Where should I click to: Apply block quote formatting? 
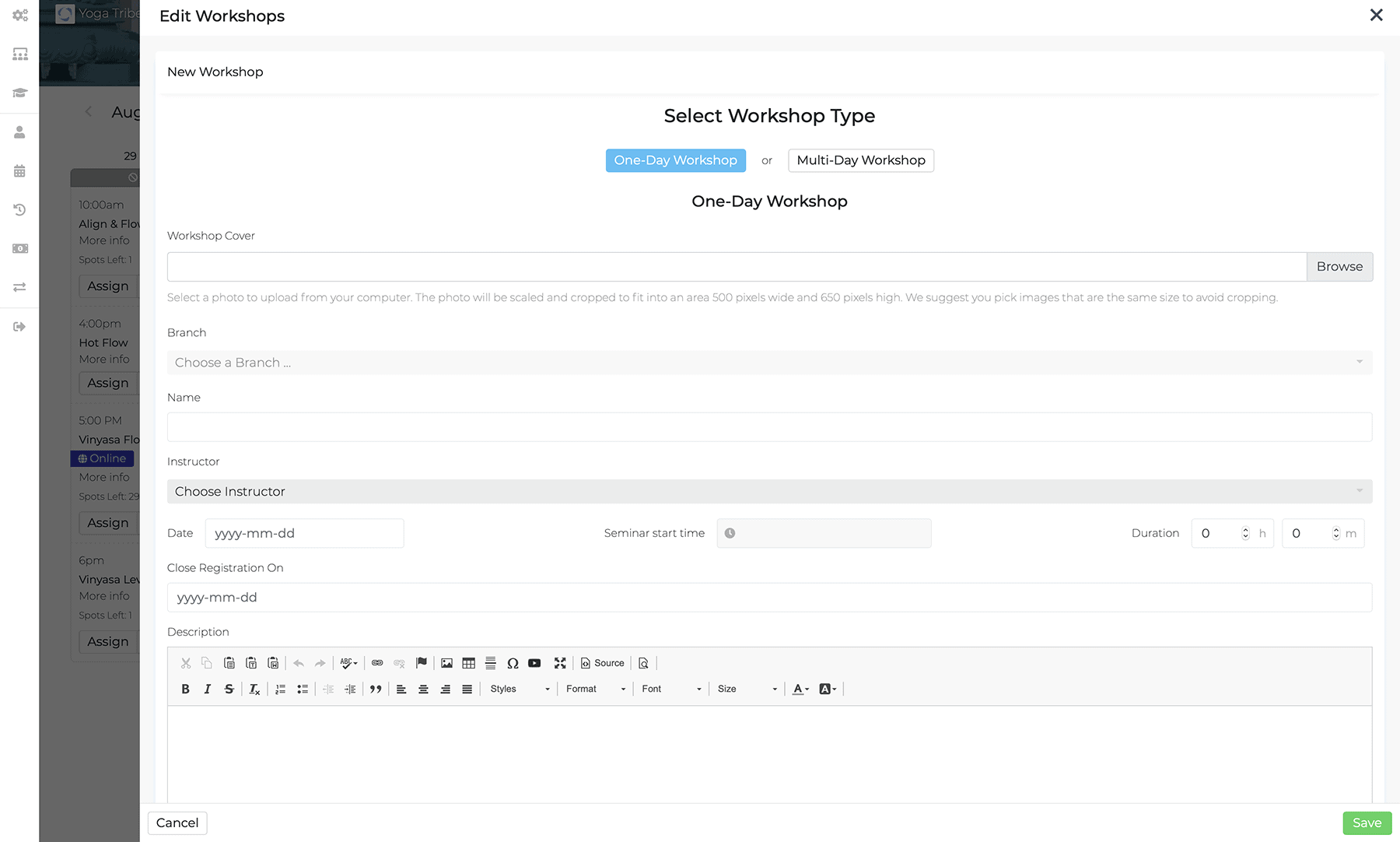(x=376, y=689)
